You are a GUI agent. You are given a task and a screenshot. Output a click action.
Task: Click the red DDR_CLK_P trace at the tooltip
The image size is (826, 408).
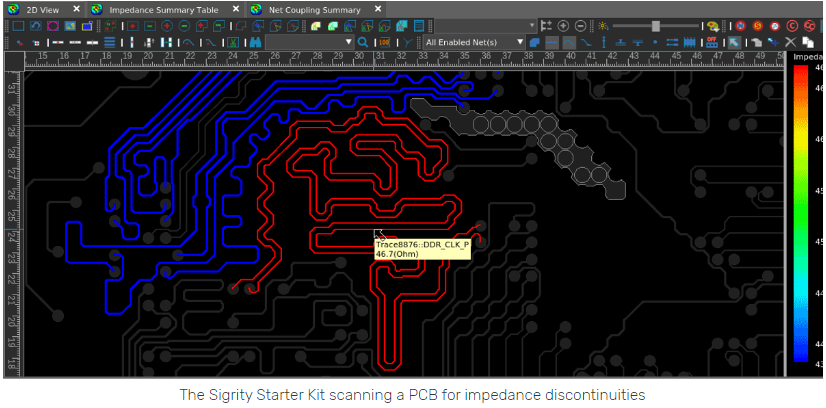[x=372, y=231]
